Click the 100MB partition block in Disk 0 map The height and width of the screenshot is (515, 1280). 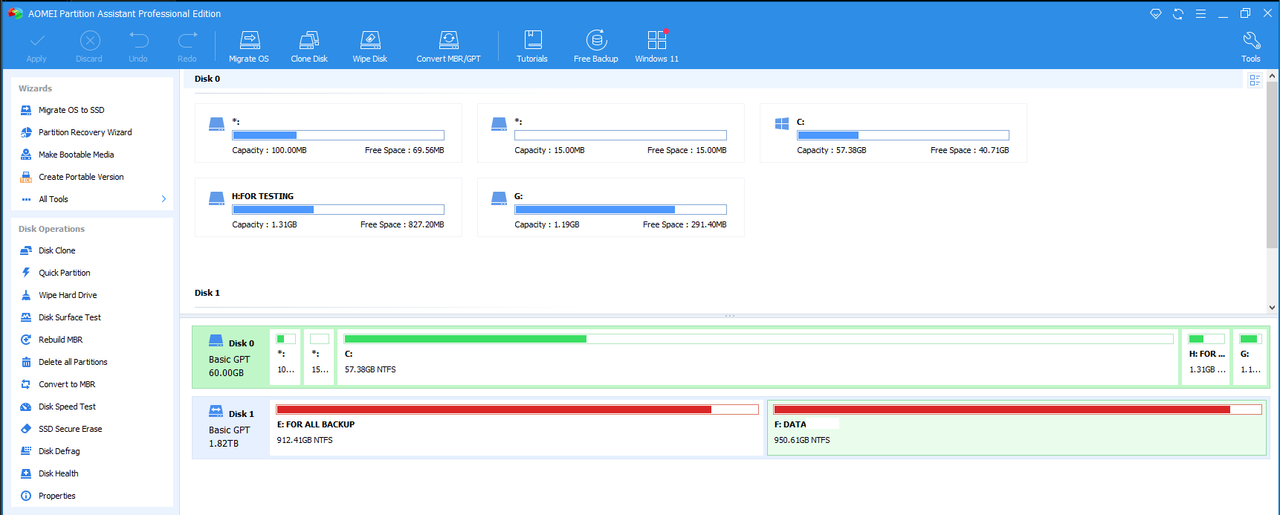pos(286,357)
